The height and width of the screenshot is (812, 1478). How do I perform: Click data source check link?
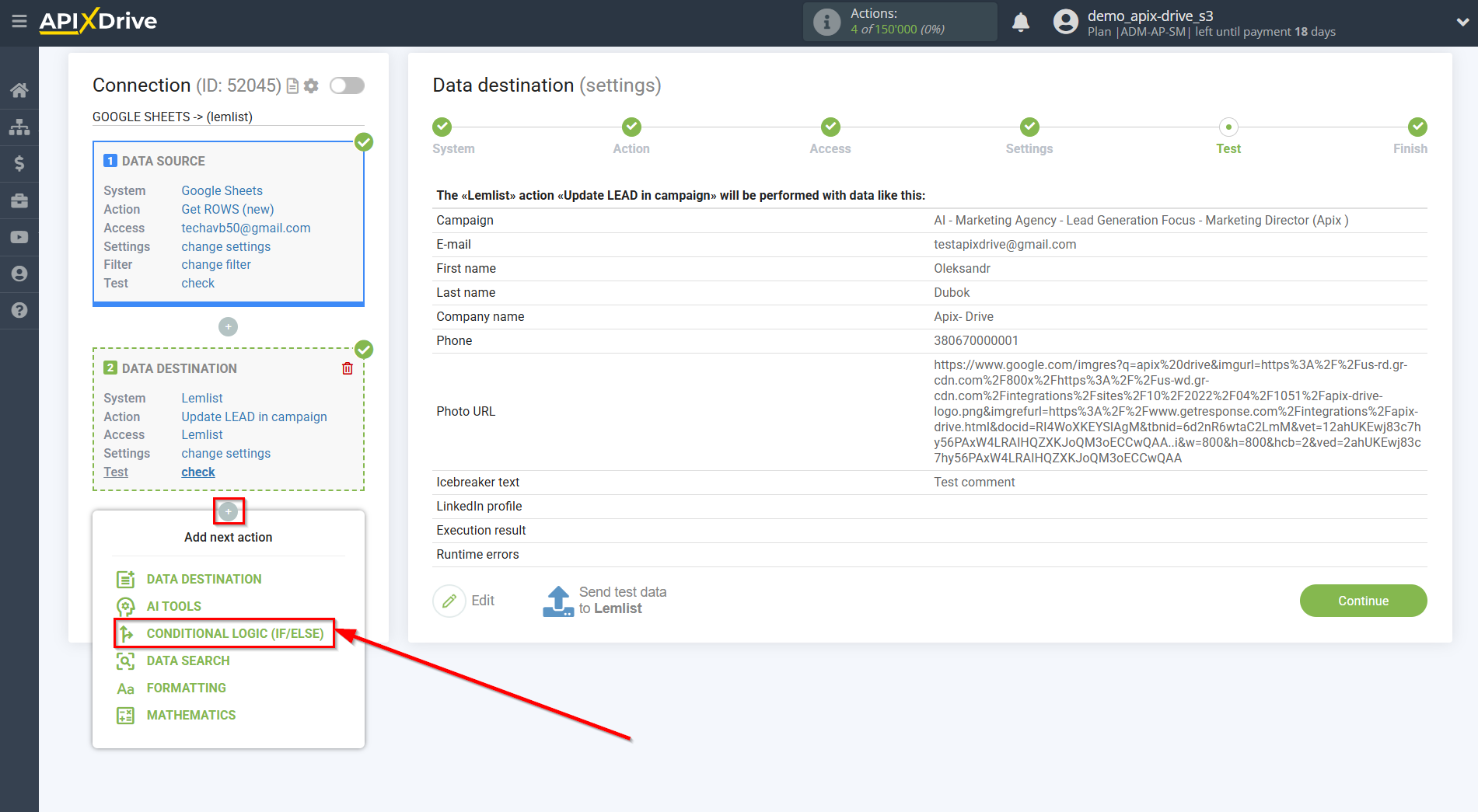(197, 283)
